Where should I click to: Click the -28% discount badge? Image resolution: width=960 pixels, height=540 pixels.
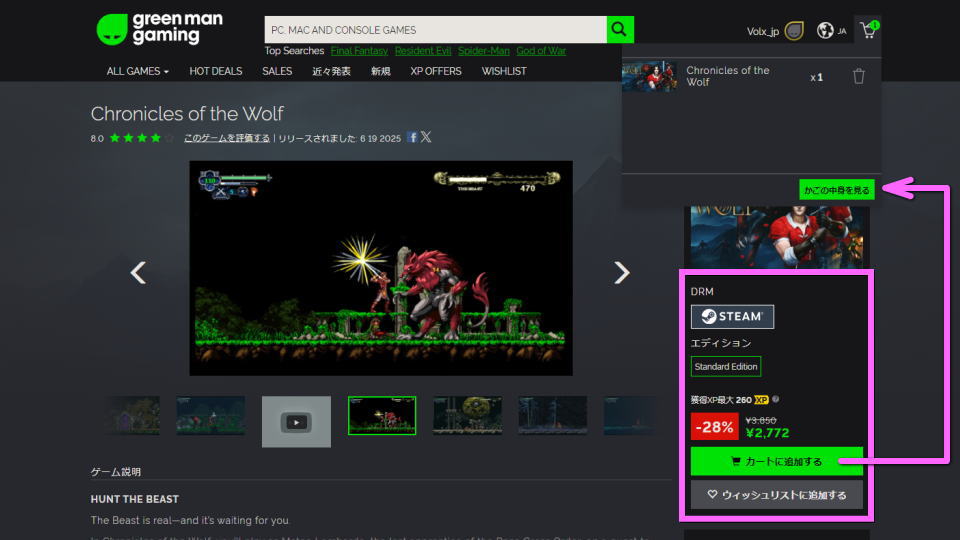pyautogui.click(x=714, y=426)
